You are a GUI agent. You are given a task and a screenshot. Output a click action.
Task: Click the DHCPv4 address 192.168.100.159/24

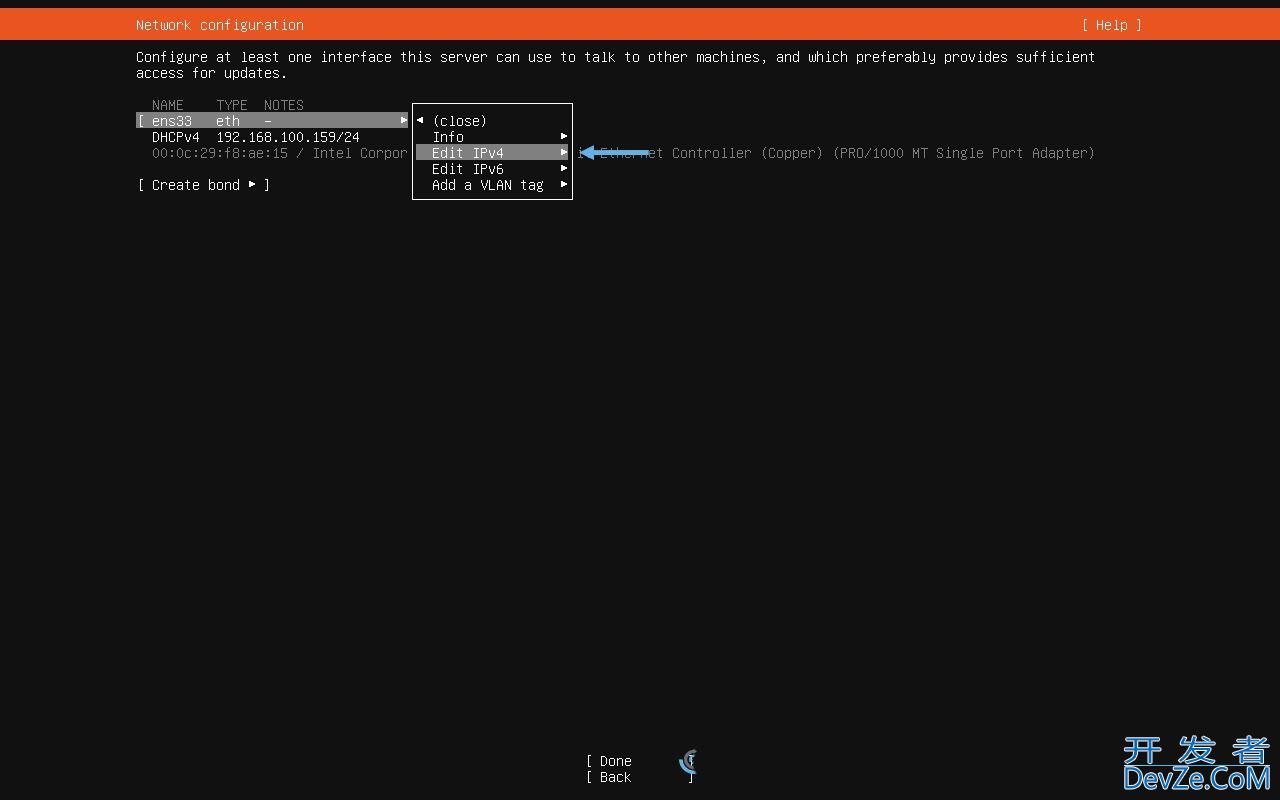click(x=288, y=137)
